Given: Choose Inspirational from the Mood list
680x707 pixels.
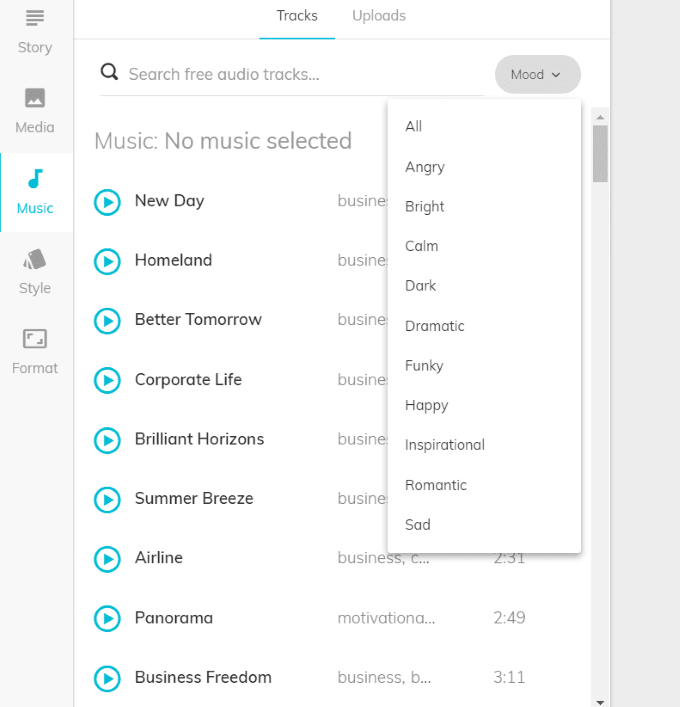Looking at the screenshot, I should point(445,445).
